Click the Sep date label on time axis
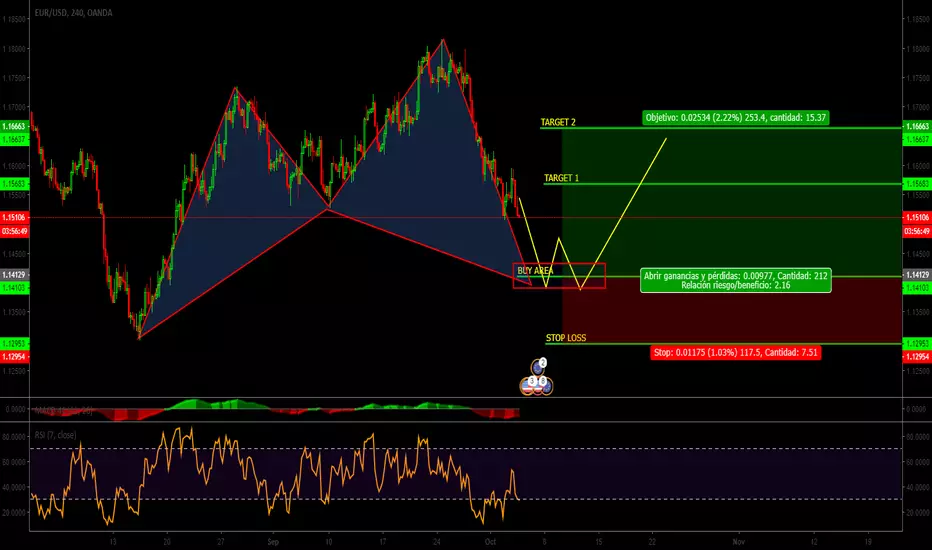The height and width of the screenshot is (550, 932). pos(273,542)
